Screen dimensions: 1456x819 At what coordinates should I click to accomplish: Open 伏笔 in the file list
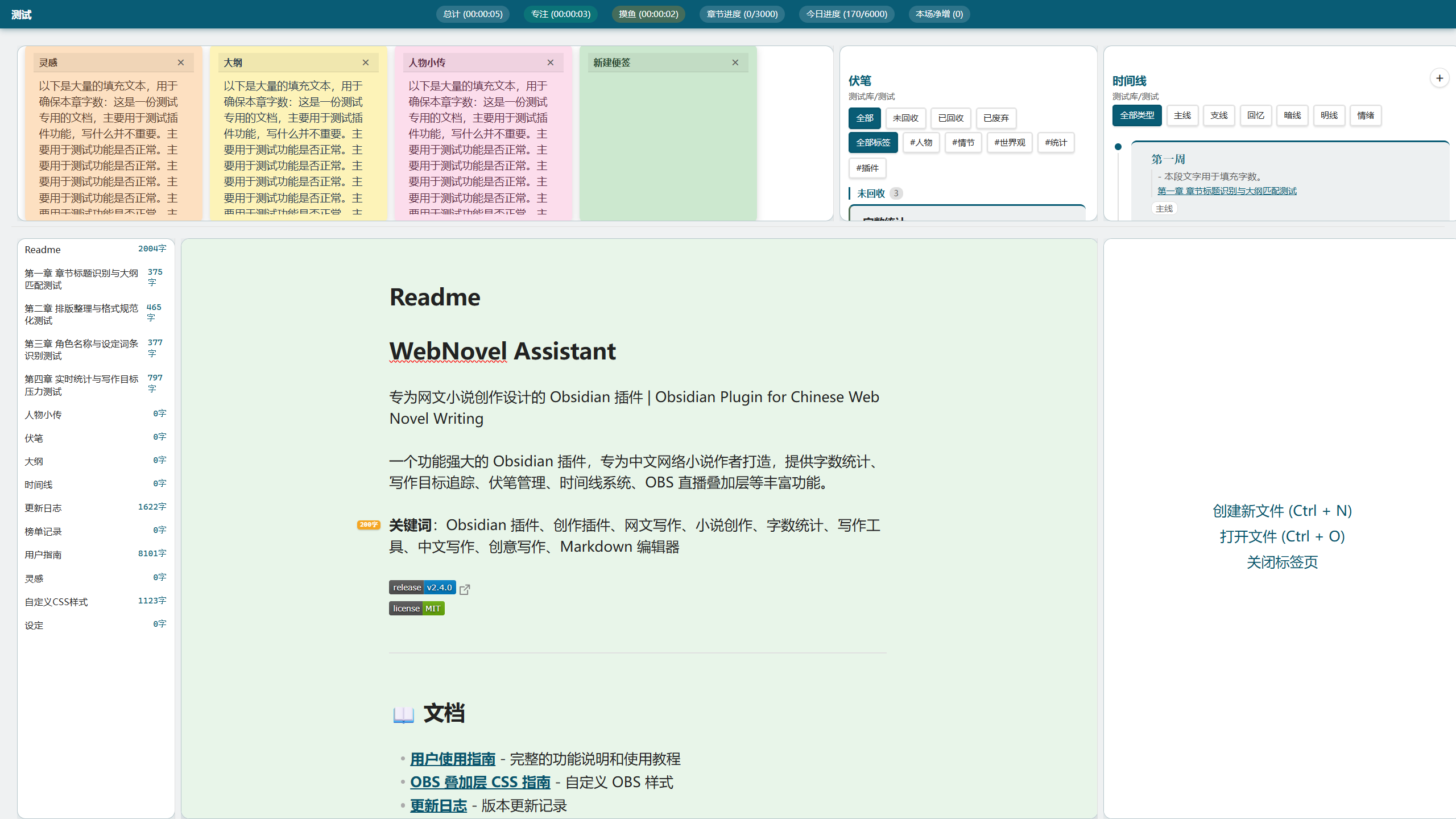pos(96,438)
